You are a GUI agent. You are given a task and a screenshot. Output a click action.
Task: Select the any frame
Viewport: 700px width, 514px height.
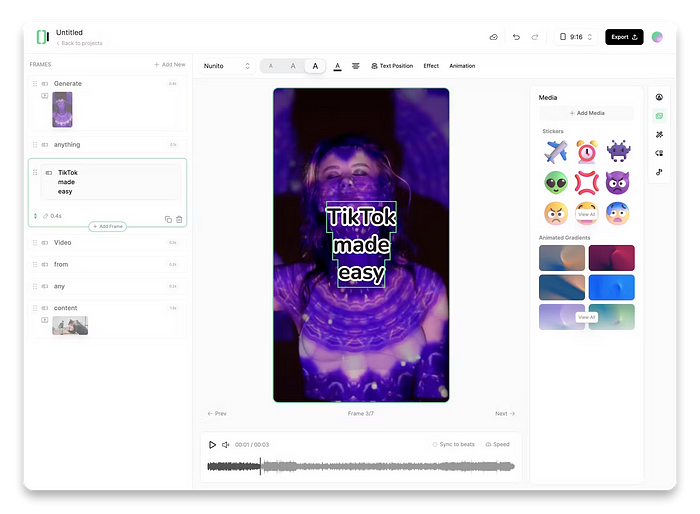tap(107, 286)
